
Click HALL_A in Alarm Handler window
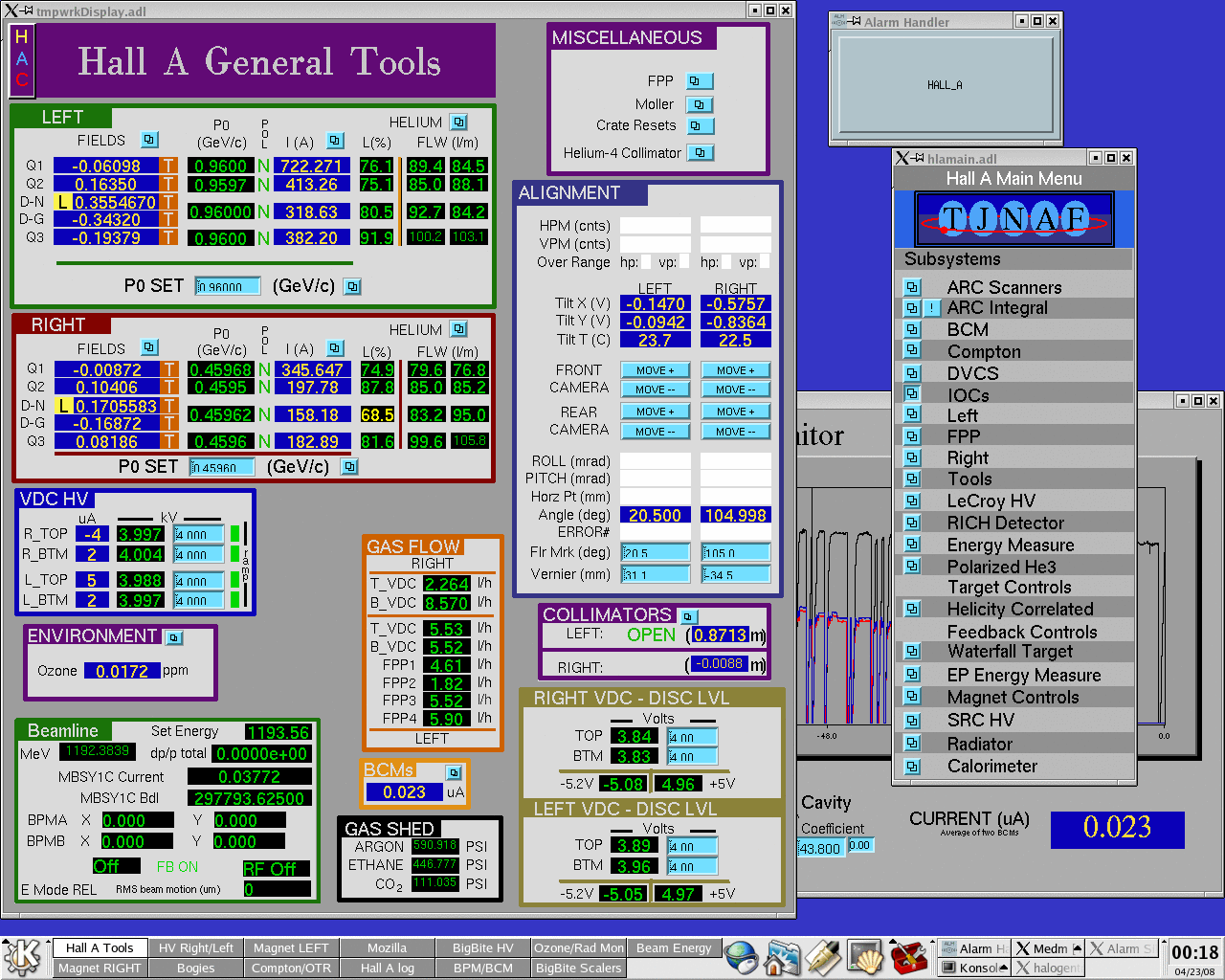pyautogui.click(x=945, y=85)
